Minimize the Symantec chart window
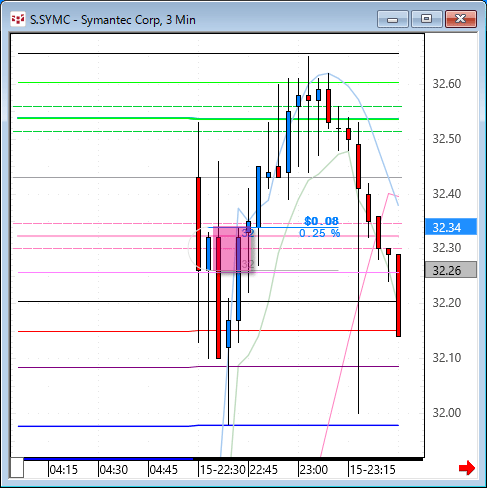Image resolution: width=487 pixels, height=488 pixels. (x=393, y=19)
